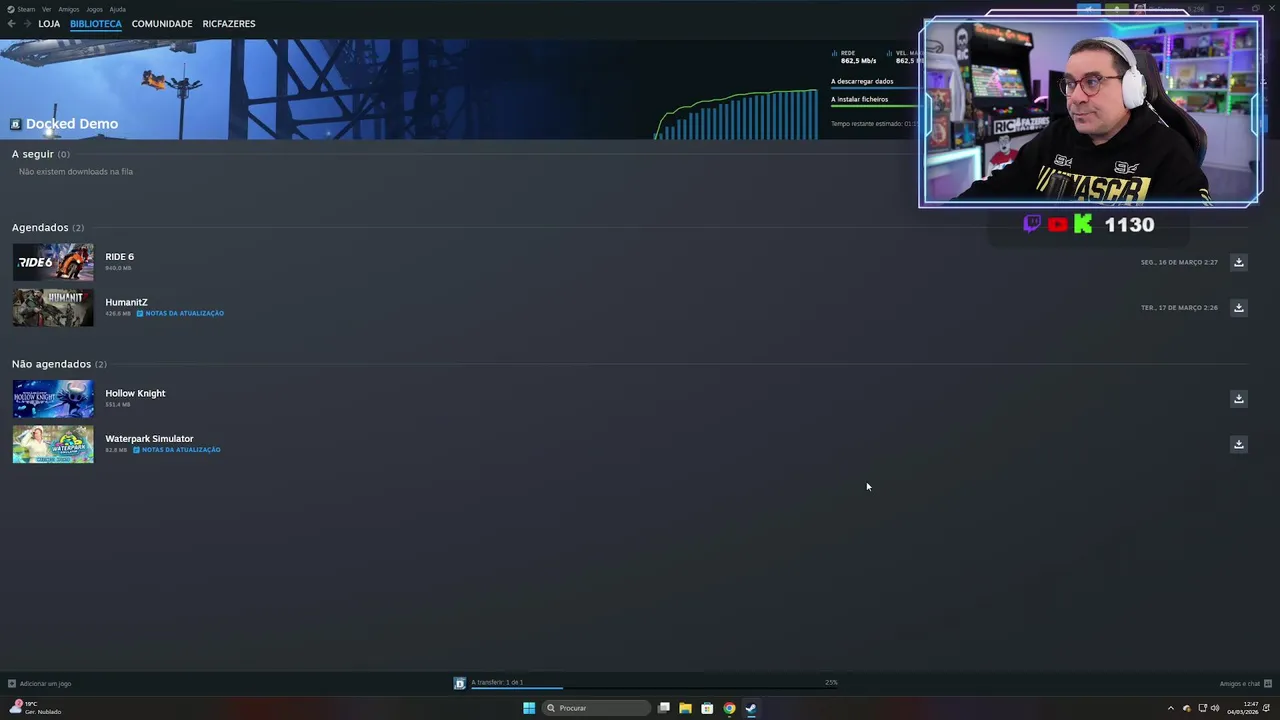Switch to Google Chrome in taskbar
This screenshot has width=1280, height=720.
[x=729, y=708]
